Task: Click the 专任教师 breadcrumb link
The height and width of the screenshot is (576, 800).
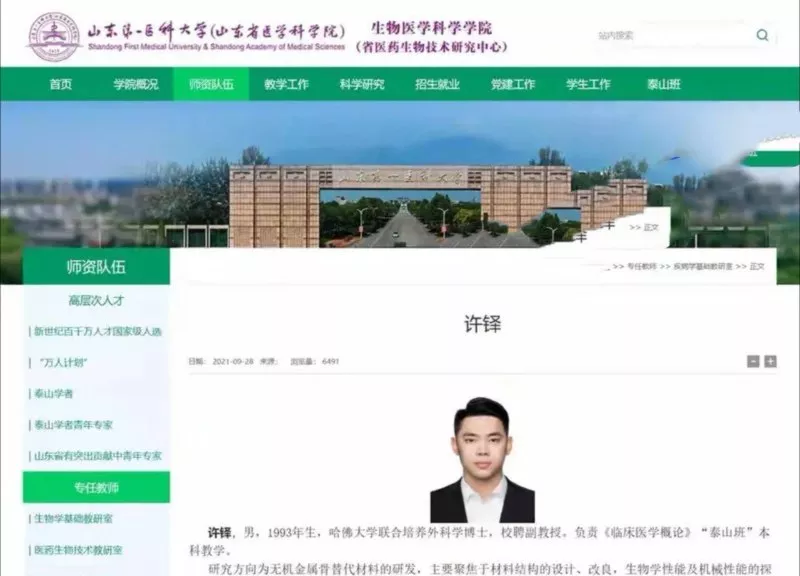Action: [641, 267]
